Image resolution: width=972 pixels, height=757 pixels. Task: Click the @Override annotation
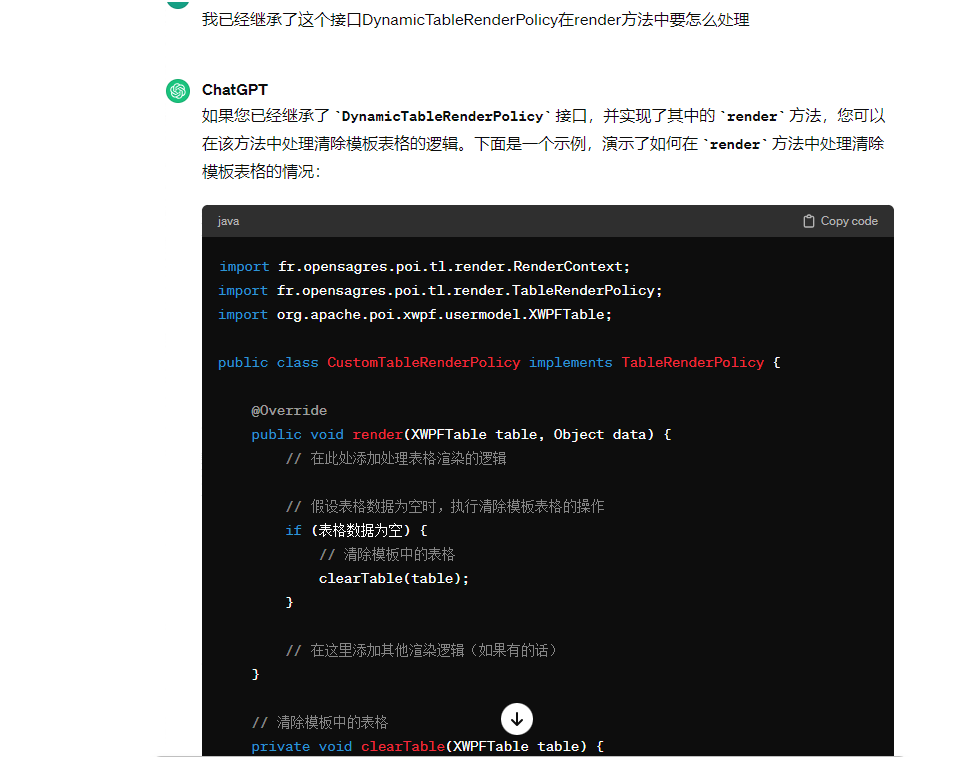[x=289, y=410]
